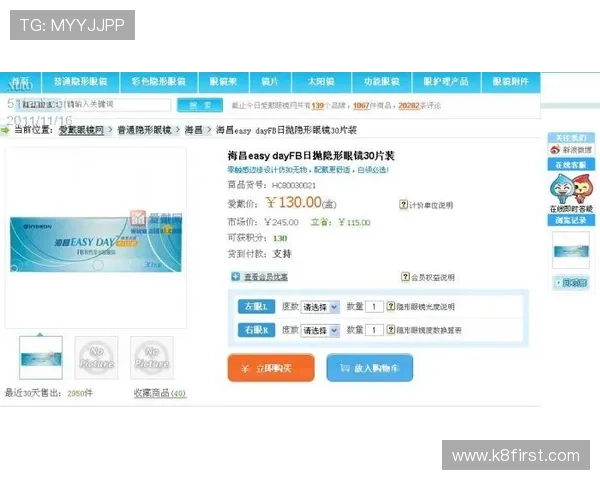Focus the keyword search input box
Viewport: 600px width, 480px height.
[118, 104]
